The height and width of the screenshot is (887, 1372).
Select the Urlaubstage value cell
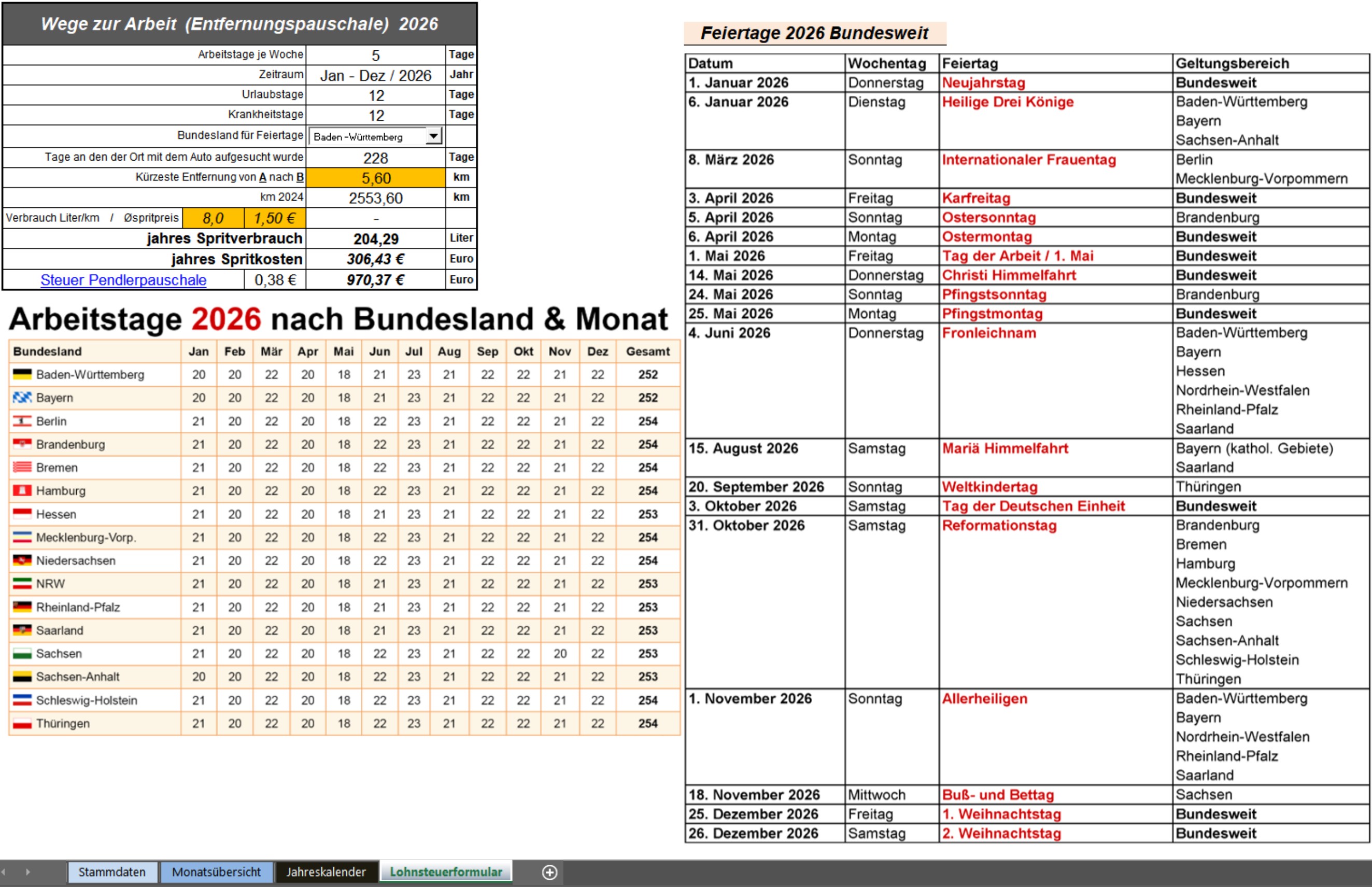375,95
